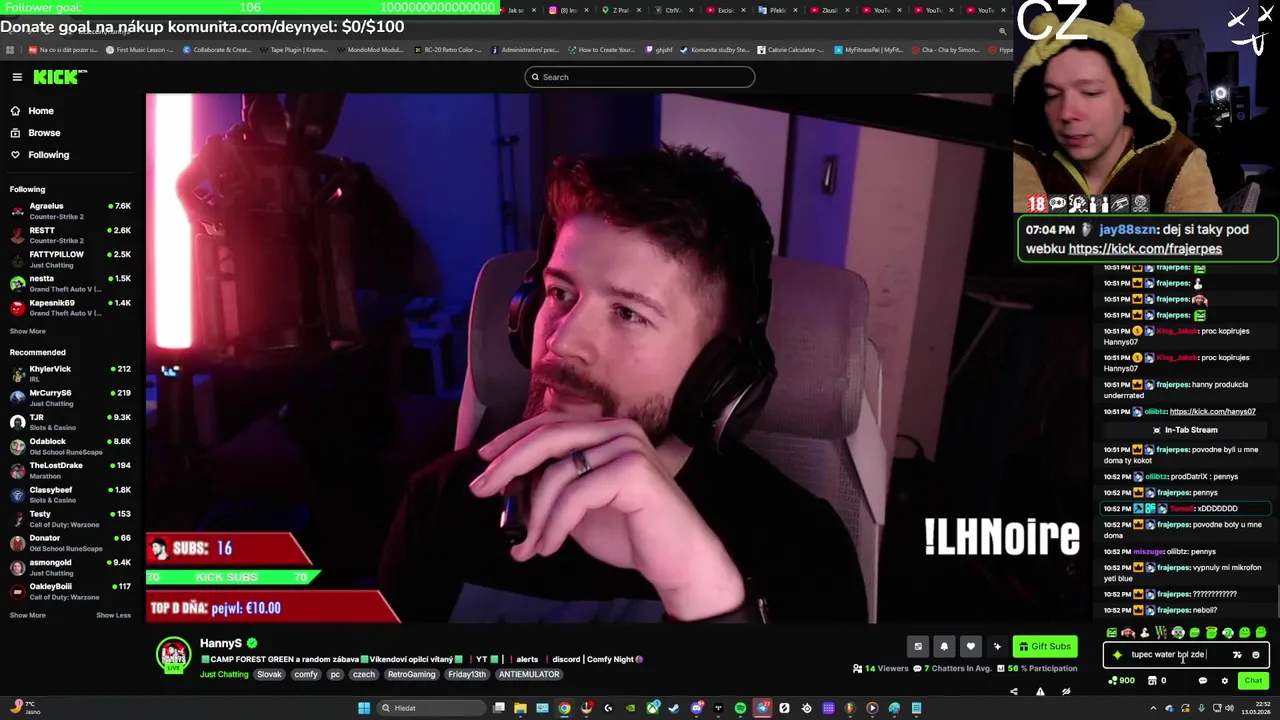The image size is (1280, 720).
Task: Click Windows taskbar Hledat search box
Action: 432,708
